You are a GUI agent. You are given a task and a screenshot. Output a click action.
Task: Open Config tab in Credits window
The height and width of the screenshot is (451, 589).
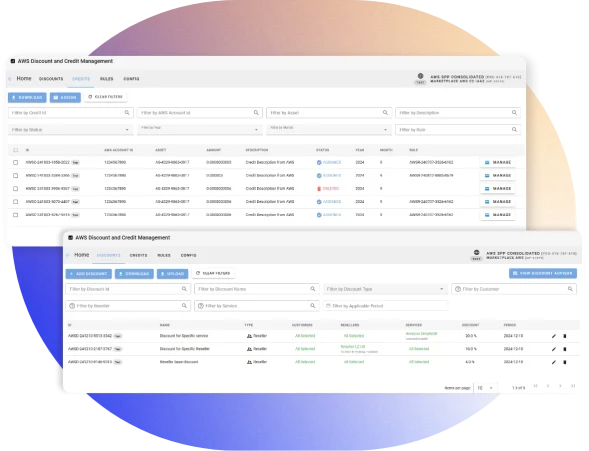pos(131,79)
